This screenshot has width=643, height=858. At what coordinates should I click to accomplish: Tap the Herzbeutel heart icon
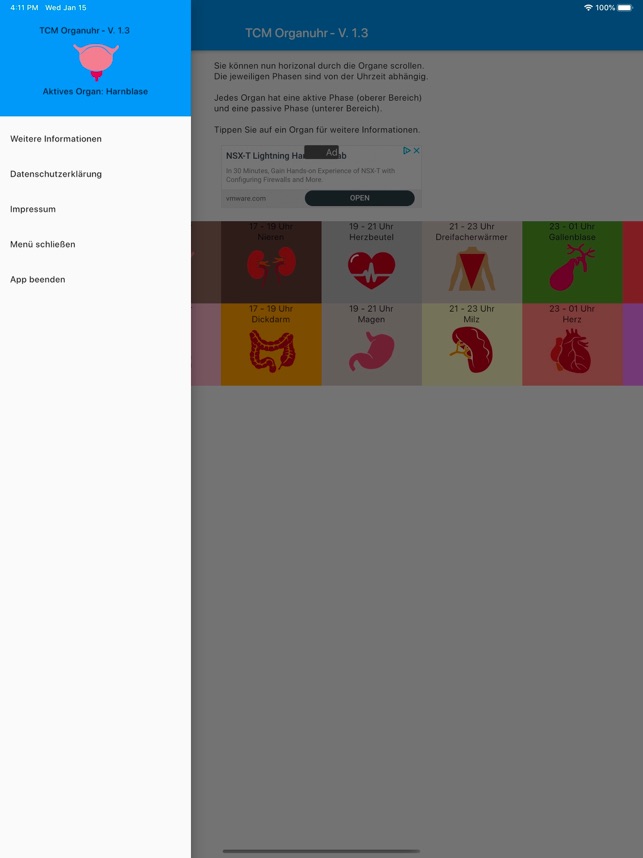tap(372, 270)
